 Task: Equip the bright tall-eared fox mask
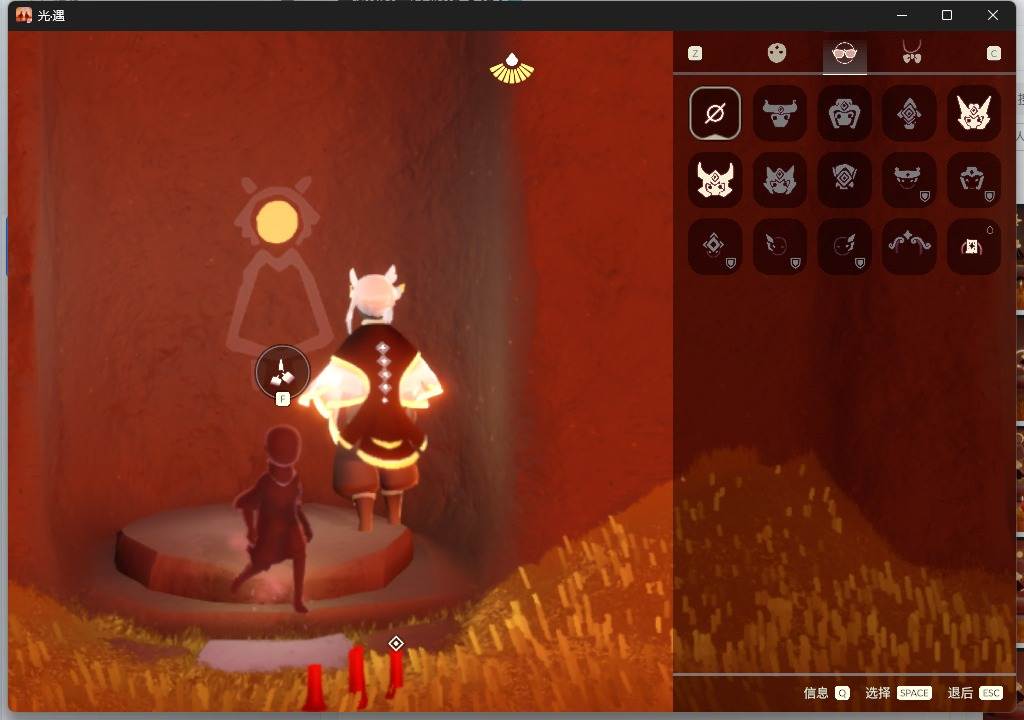[x=974, y=113]
